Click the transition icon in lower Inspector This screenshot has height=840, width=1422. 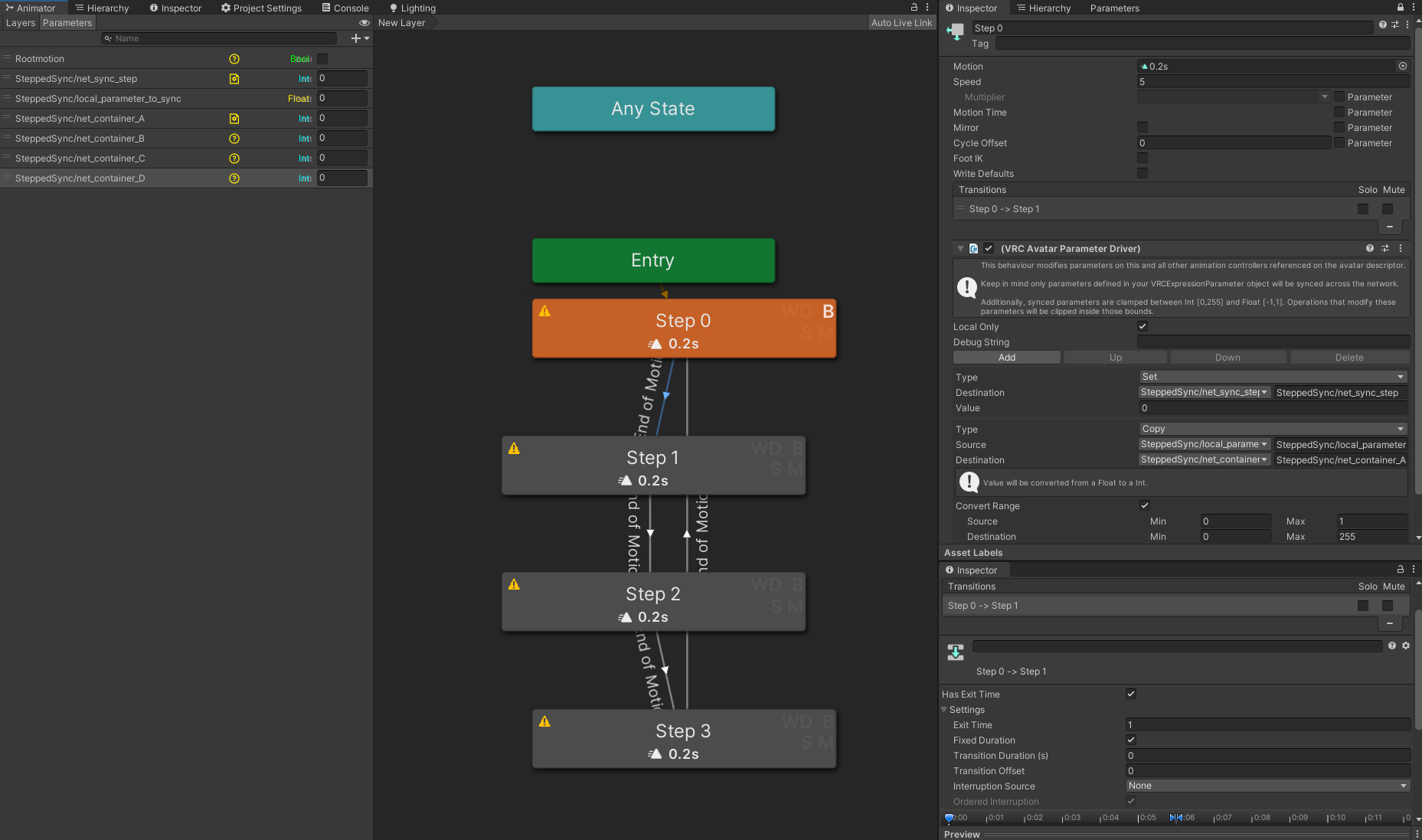tap(956, 652)
